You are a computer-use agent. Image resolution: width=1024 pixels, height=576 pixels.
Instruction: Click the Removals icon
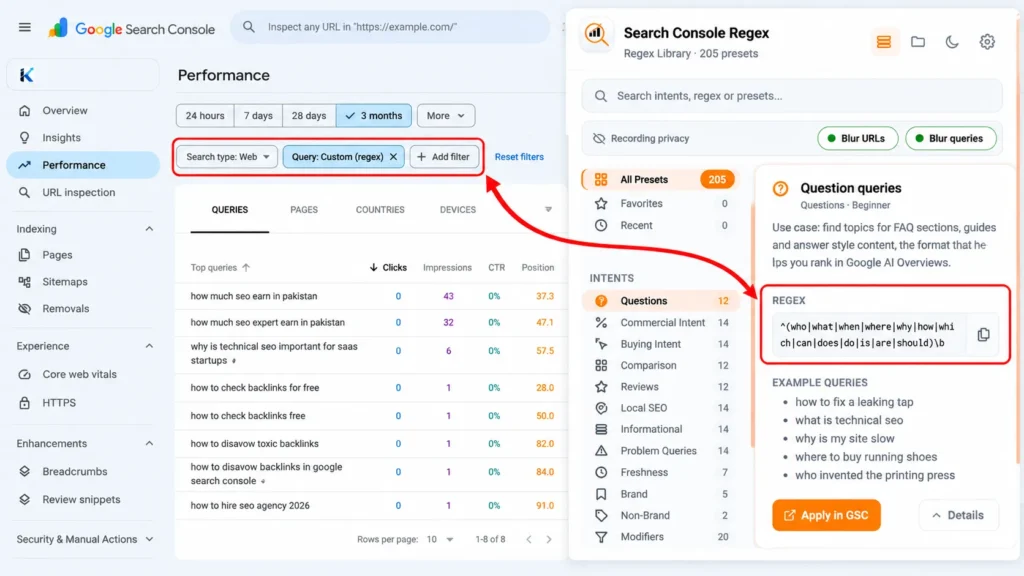[x=24, y=308]
